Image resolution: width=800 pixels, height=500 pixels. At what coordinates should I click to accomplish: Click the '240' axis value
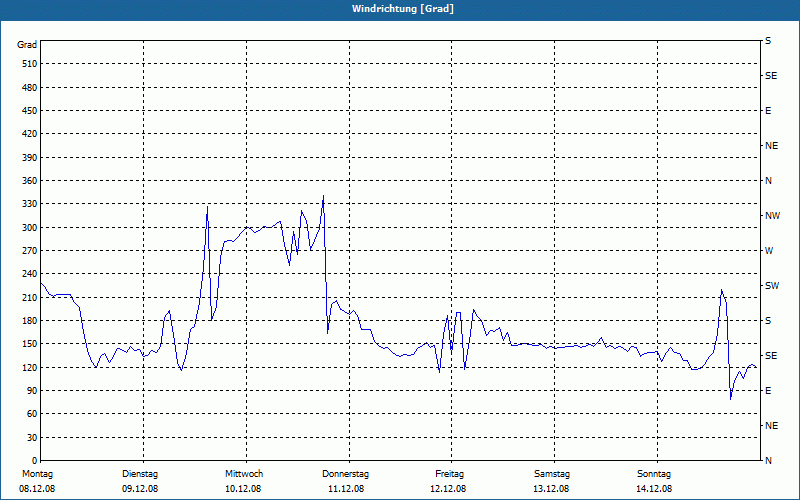pyautogui.click(x=30, y=274)
